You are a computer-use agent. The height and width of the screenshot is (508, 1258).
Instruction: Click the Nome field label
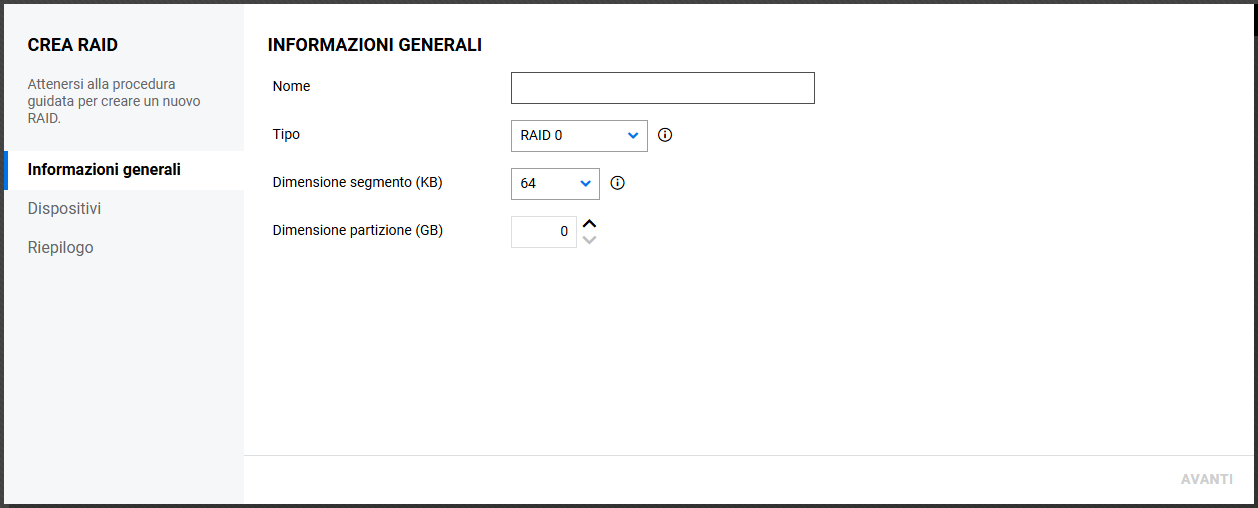(x=291, y=86)
